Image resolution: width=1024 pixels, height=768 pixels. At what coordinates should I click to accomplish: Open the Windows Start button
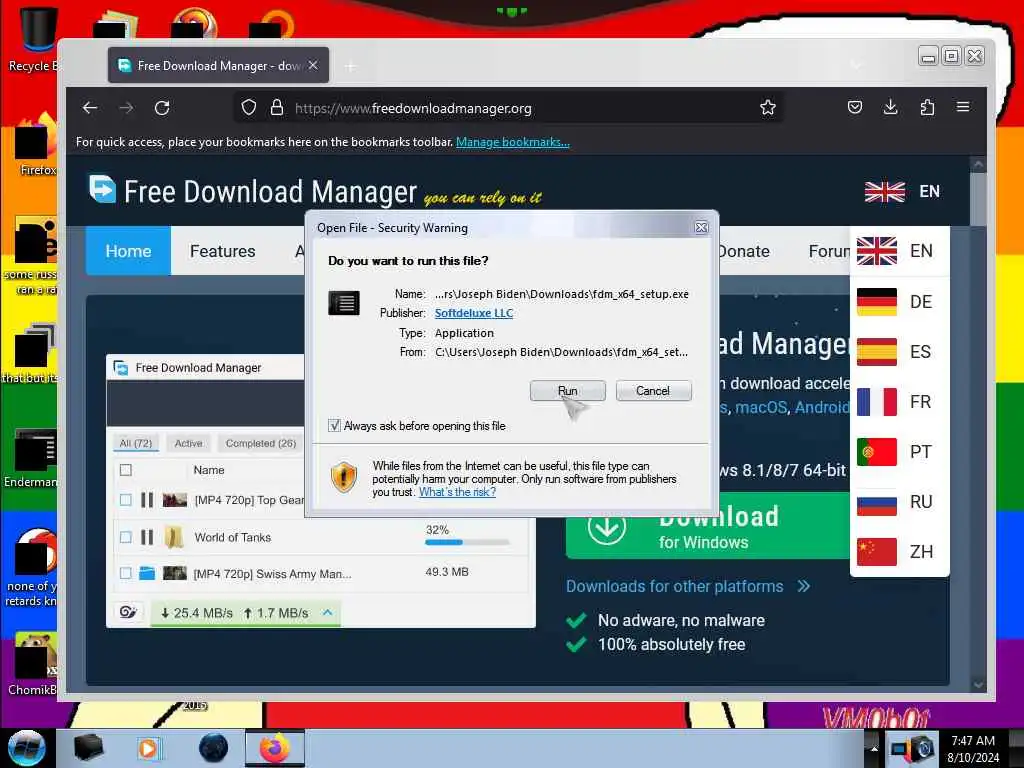pos(27,748)
